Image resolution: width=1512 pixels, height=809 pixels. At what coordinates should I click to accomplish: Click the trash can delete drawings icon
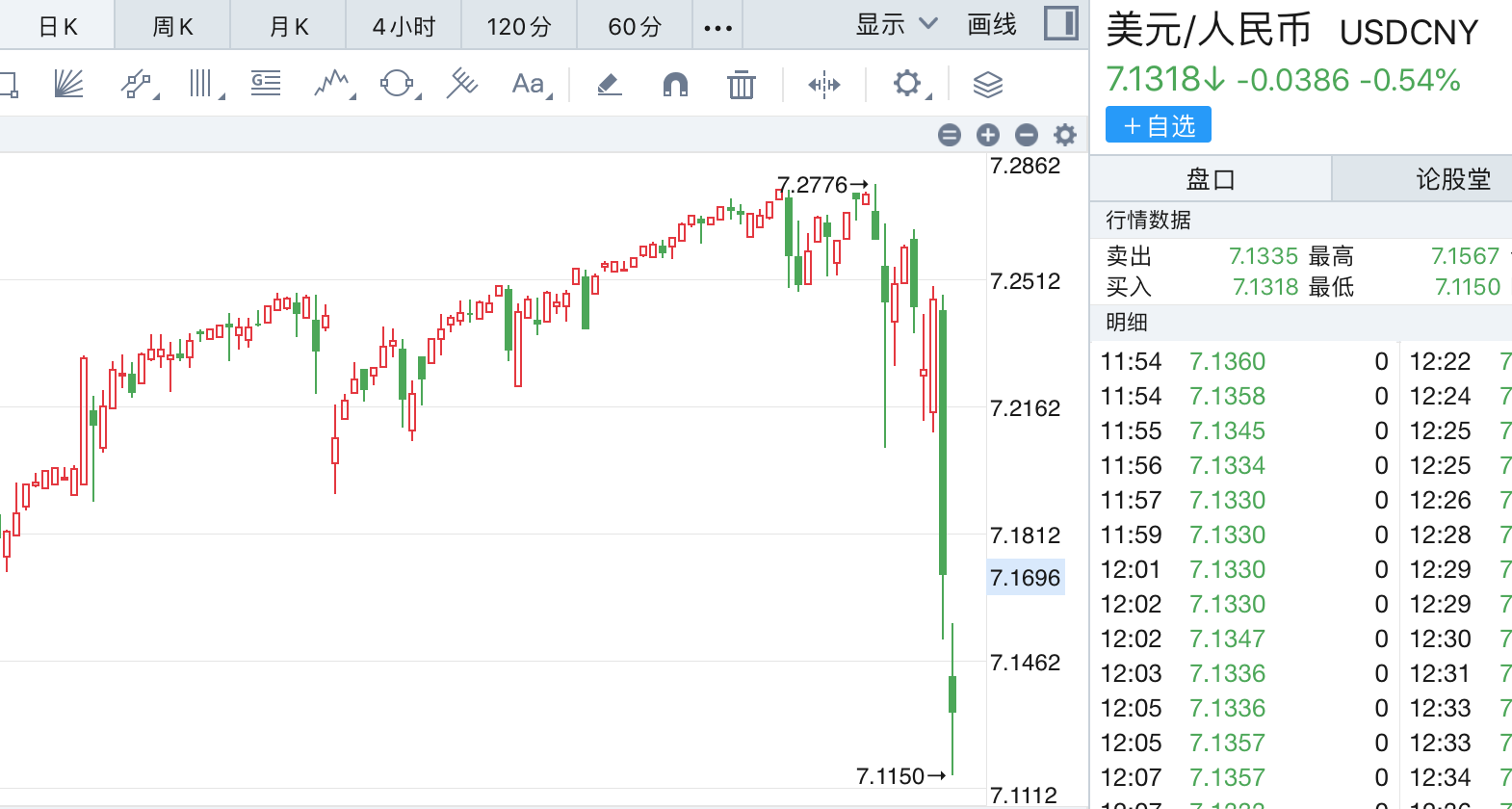click(x=741, y=85)
